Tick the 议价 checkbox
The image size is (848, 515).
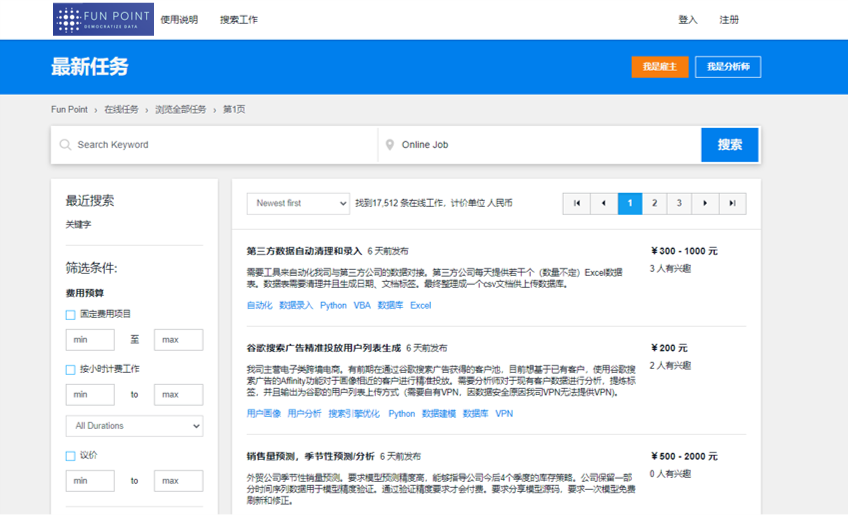70,456
